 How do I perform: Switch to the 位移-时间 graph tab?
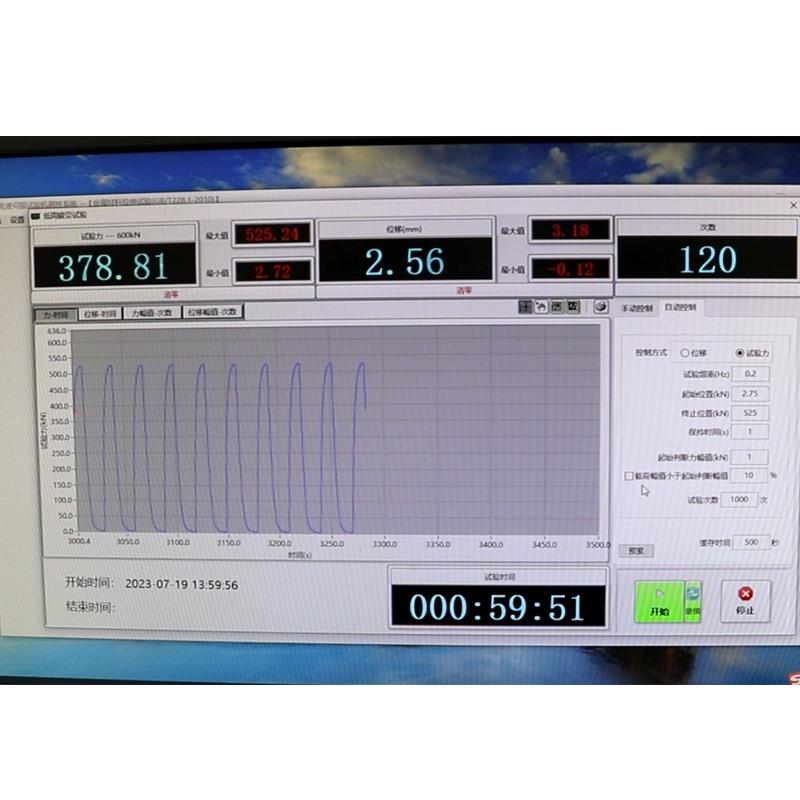(x=100, y=314)
